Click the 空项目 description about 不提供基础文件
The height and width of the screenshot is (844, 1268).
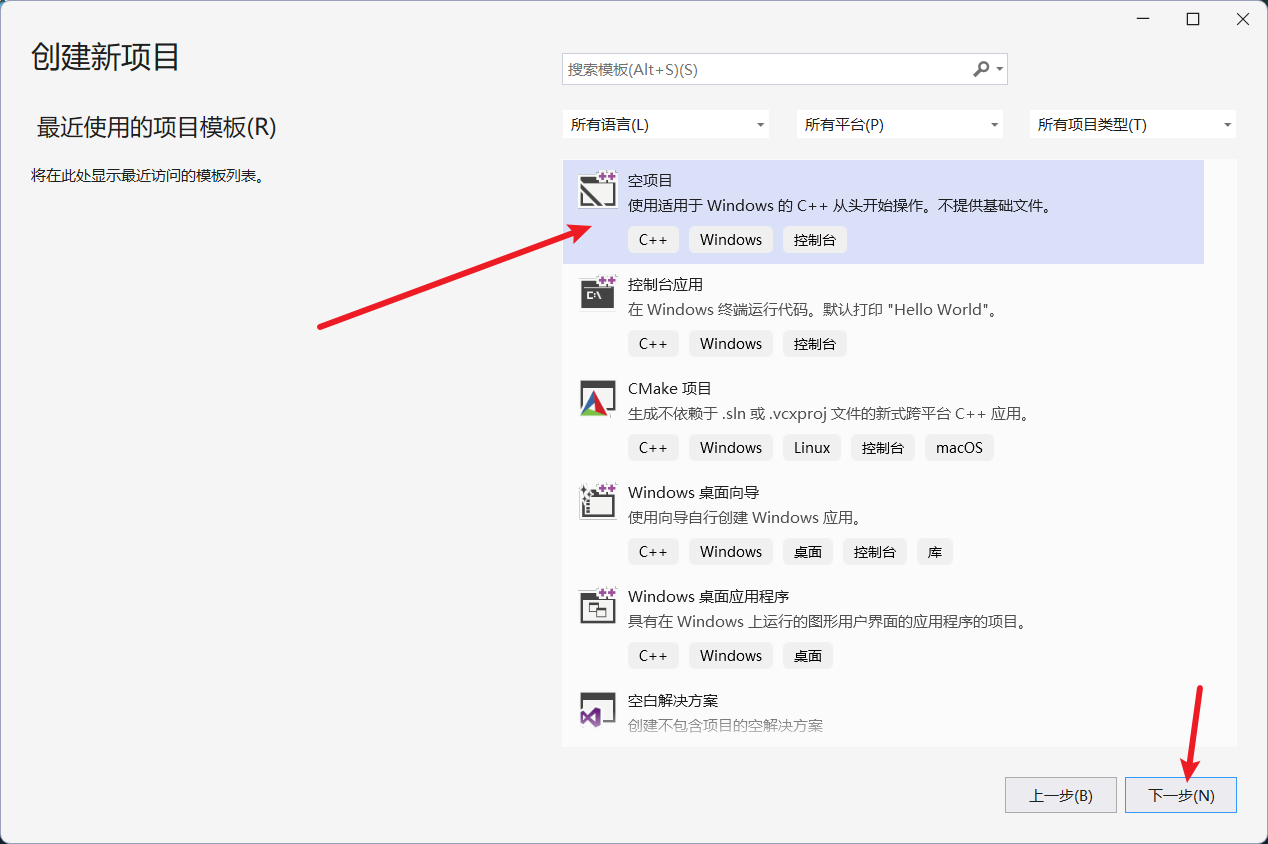pos(840,206)
